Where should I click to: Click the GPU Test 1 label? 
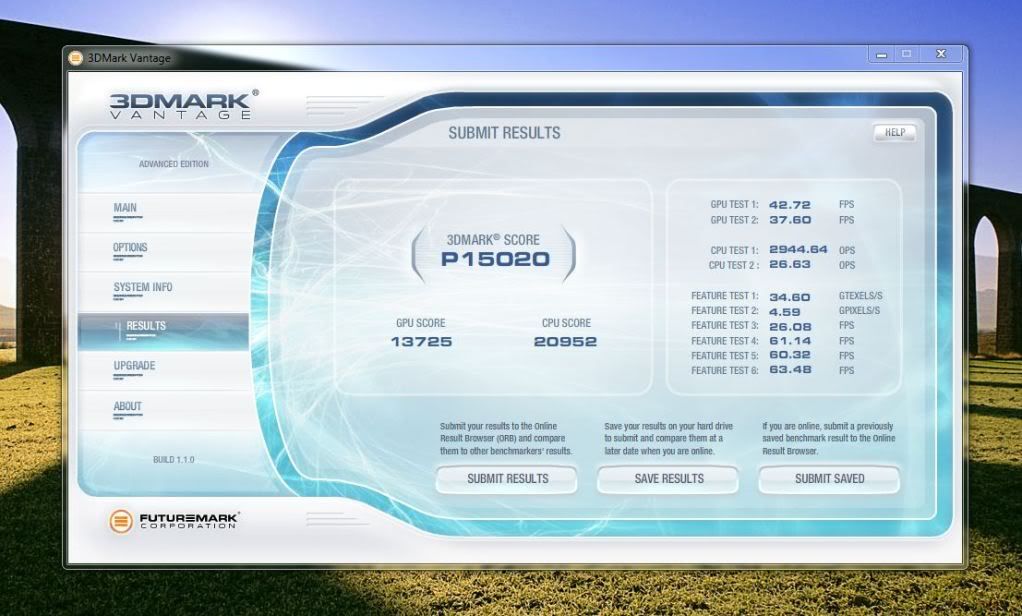click(735, 205)
